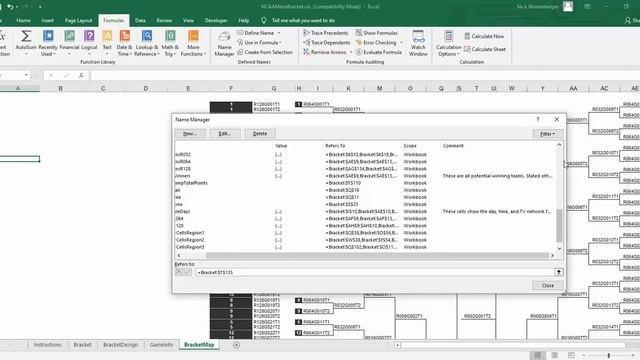Sort by the Scope column header
The image size is (640, 360).
tap(410, 146)
